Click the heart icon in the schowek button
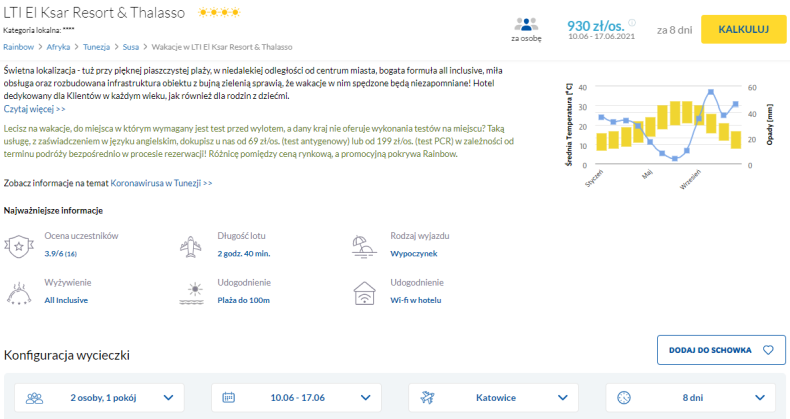The image size is (790, 419). [x=768, y=350]
